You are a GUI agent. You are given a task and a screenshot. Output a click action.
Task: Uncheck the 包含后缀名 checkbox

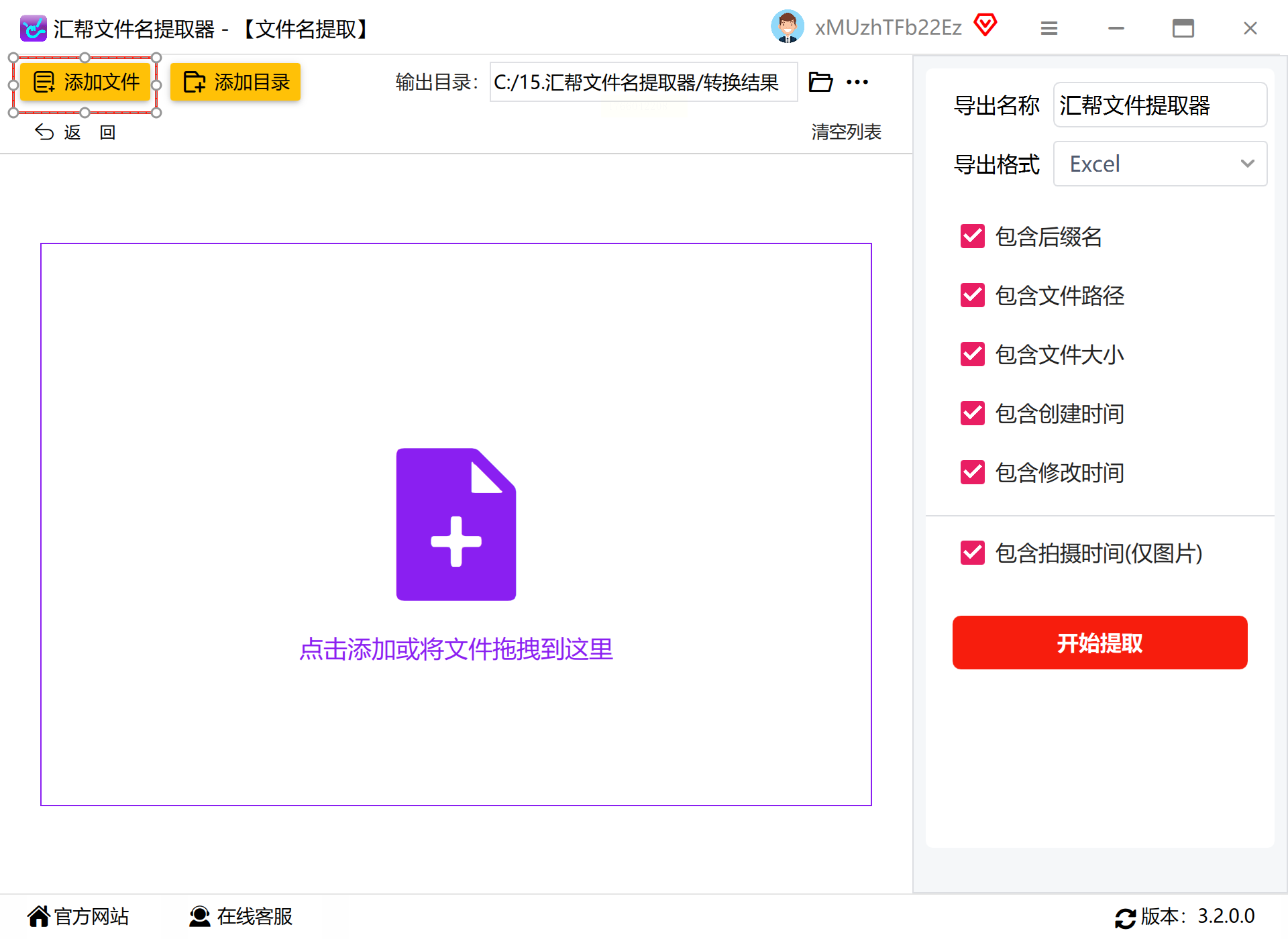972,236
